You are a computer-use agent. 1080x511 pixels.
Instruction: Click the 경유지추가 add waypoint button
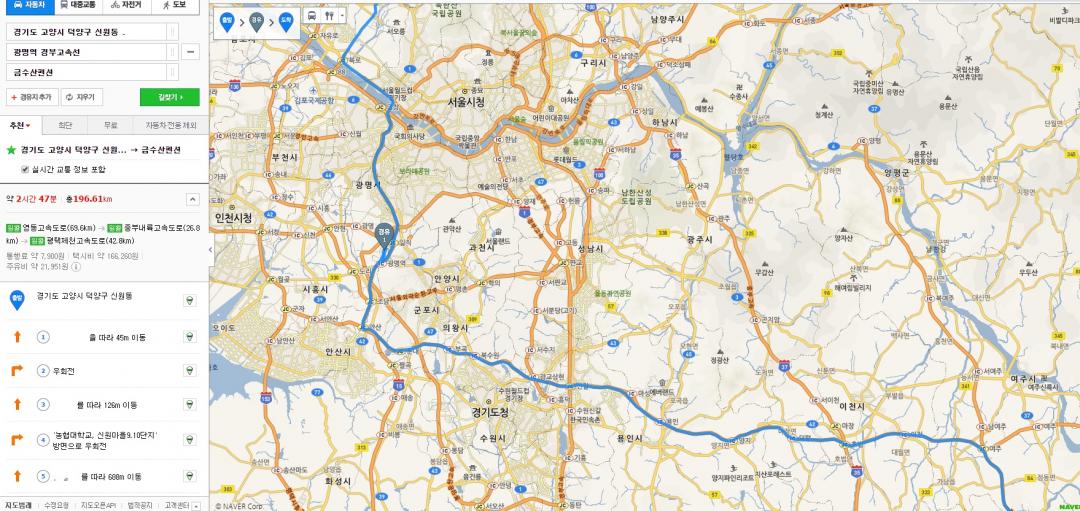click(32, 97)
